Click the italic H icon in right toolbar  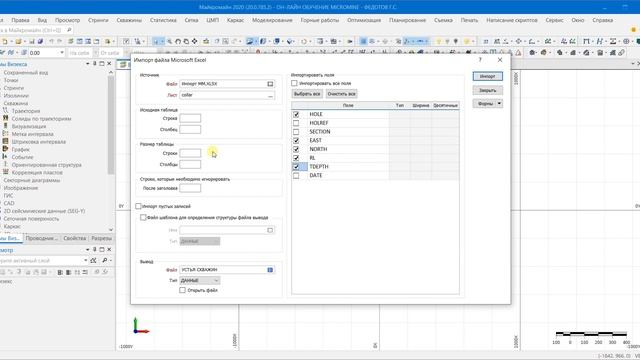pos(600,41)
